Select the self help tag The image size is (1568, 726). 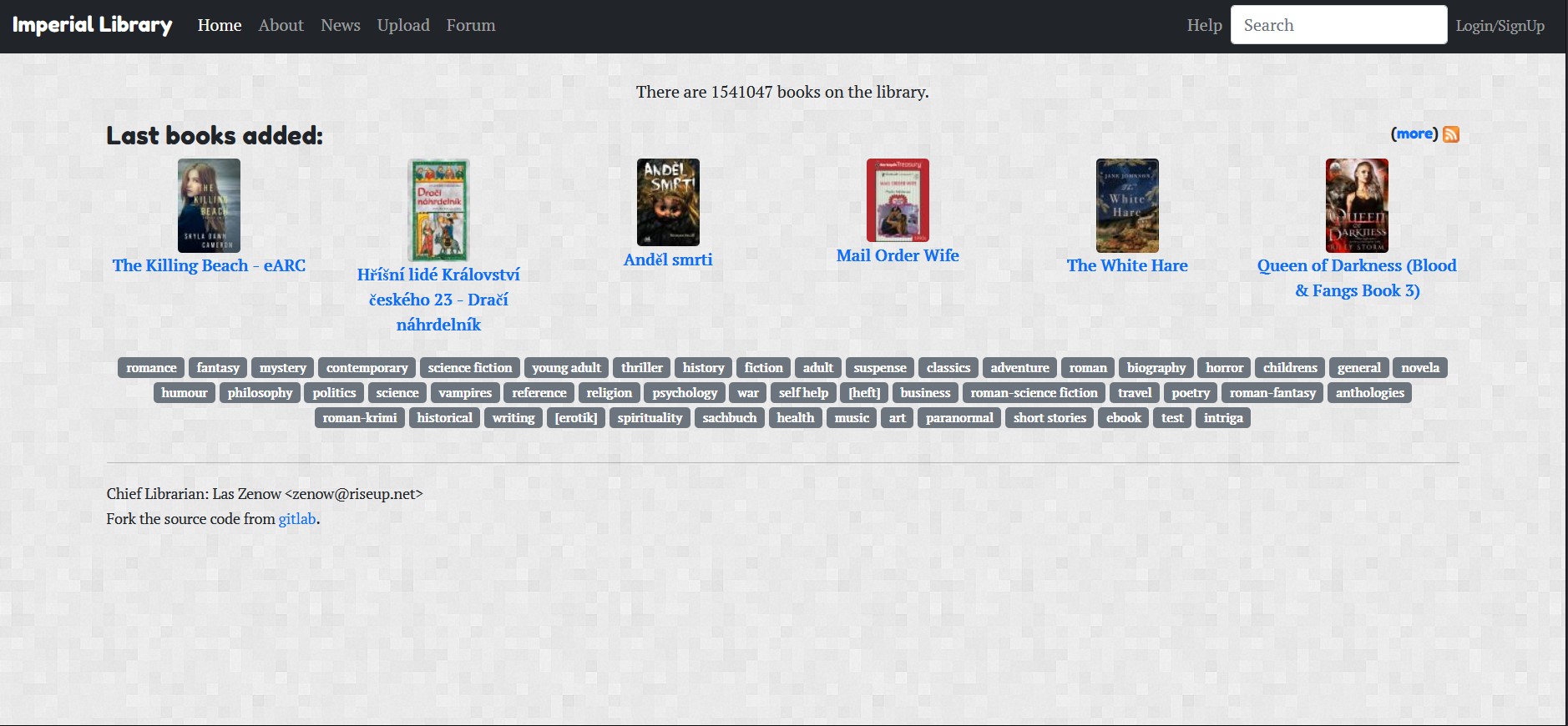tap(803, 393)
